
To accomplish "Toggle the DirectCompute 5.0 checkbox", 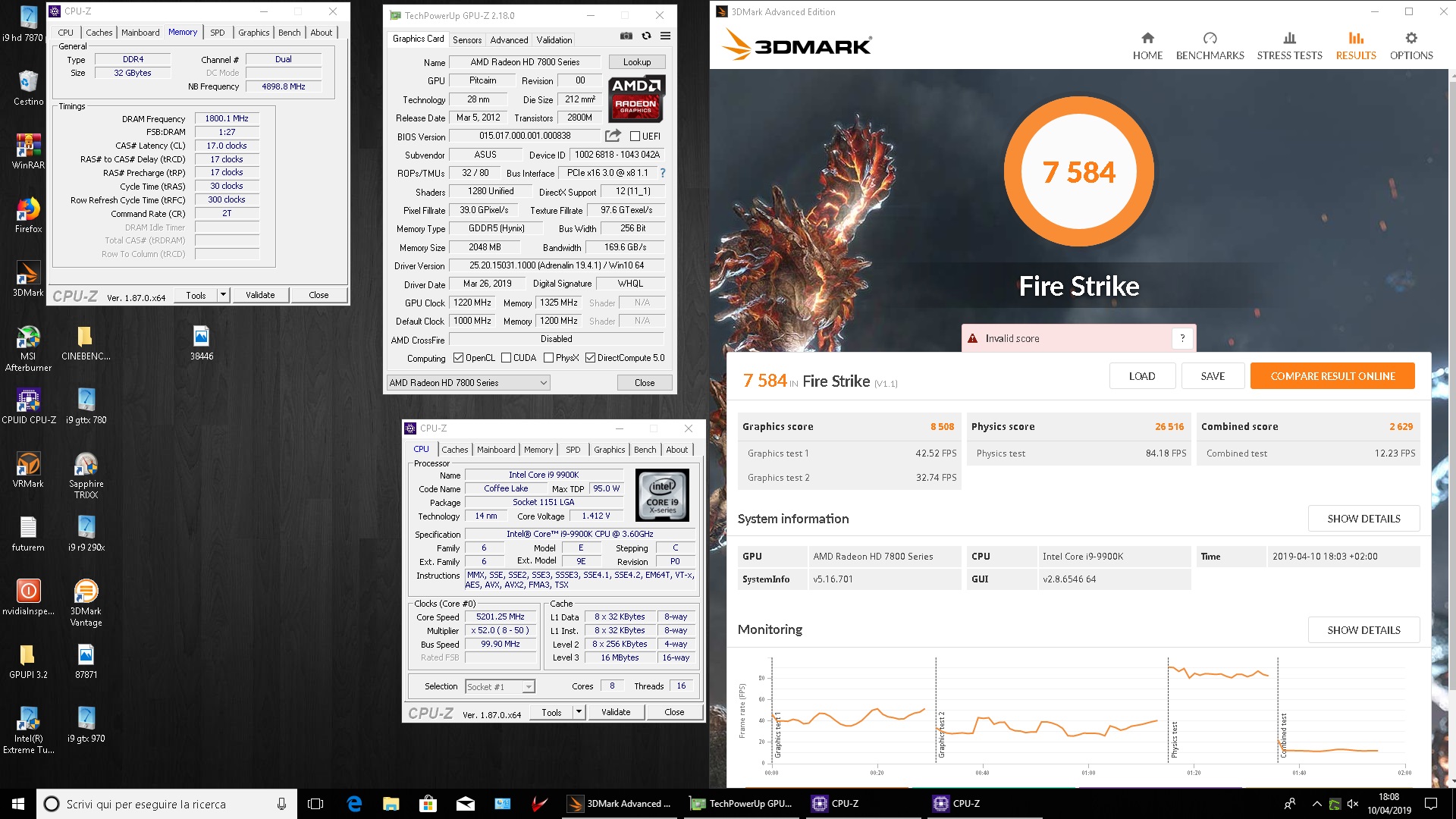I will 590,358.
